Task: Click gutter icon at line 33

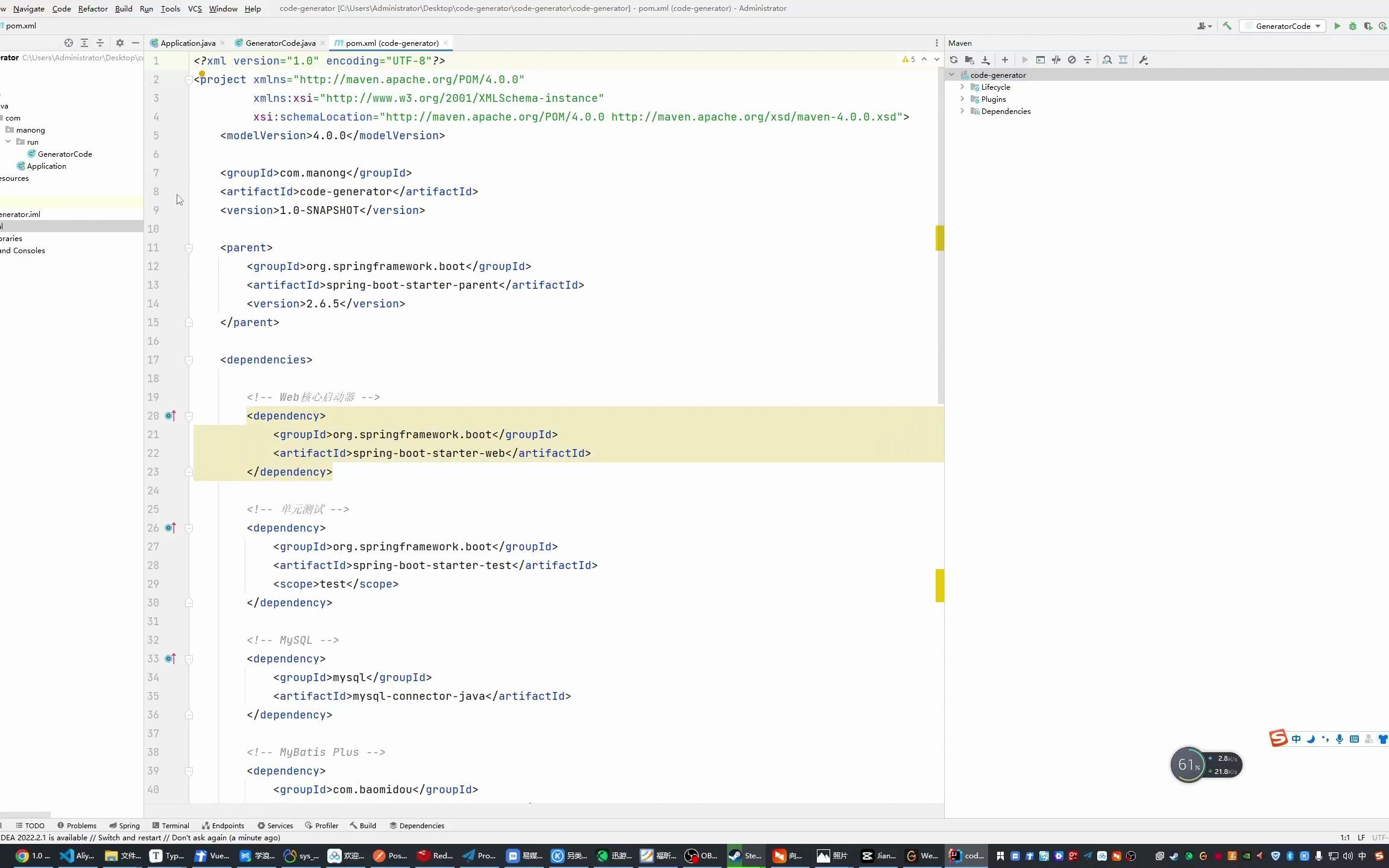Action: [170, 658]
